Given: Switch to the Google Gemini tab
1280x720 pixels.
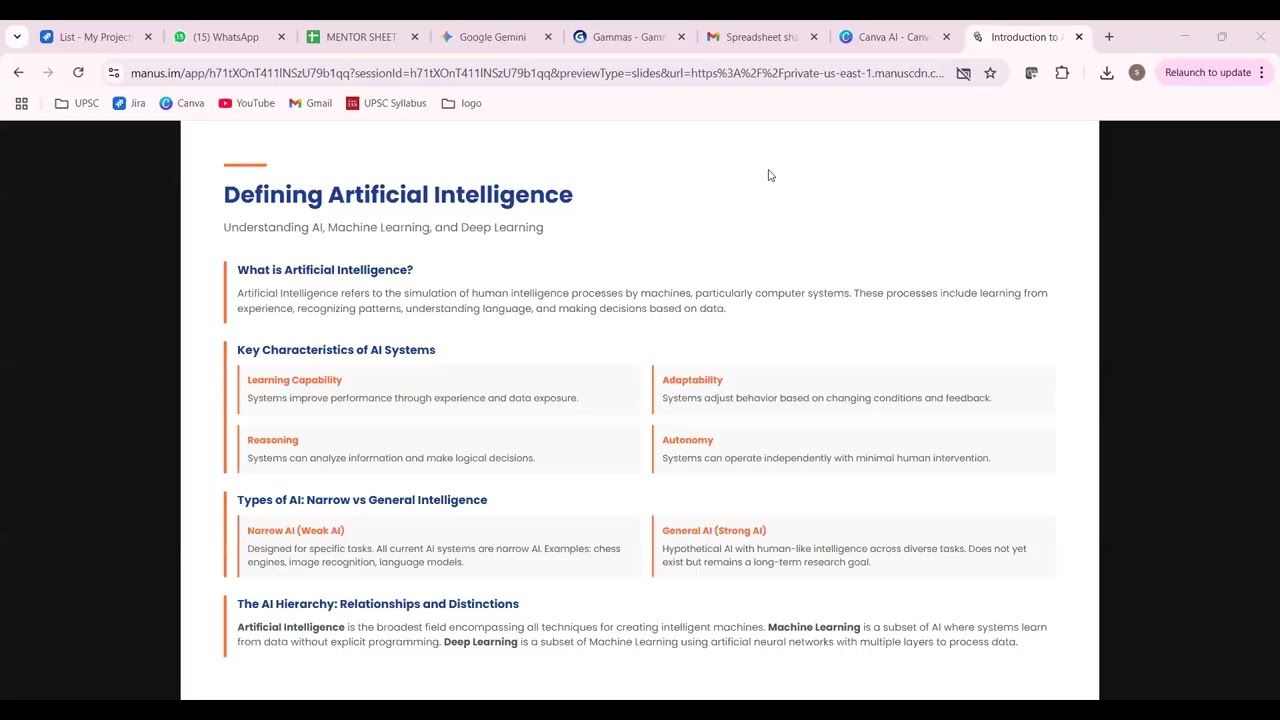Looking at the screenshot, I should tap(492, 37).
